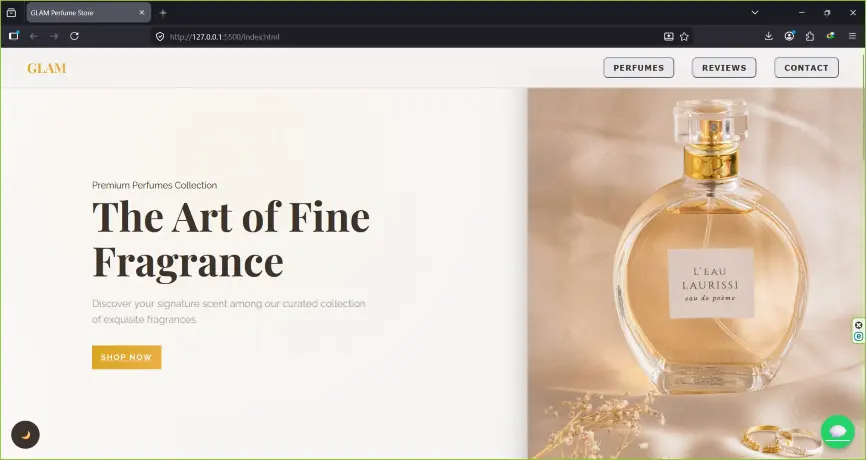Reload the page with the refresh icon
The height and width of the screenshot is (460, 866).
coord(75,36)
